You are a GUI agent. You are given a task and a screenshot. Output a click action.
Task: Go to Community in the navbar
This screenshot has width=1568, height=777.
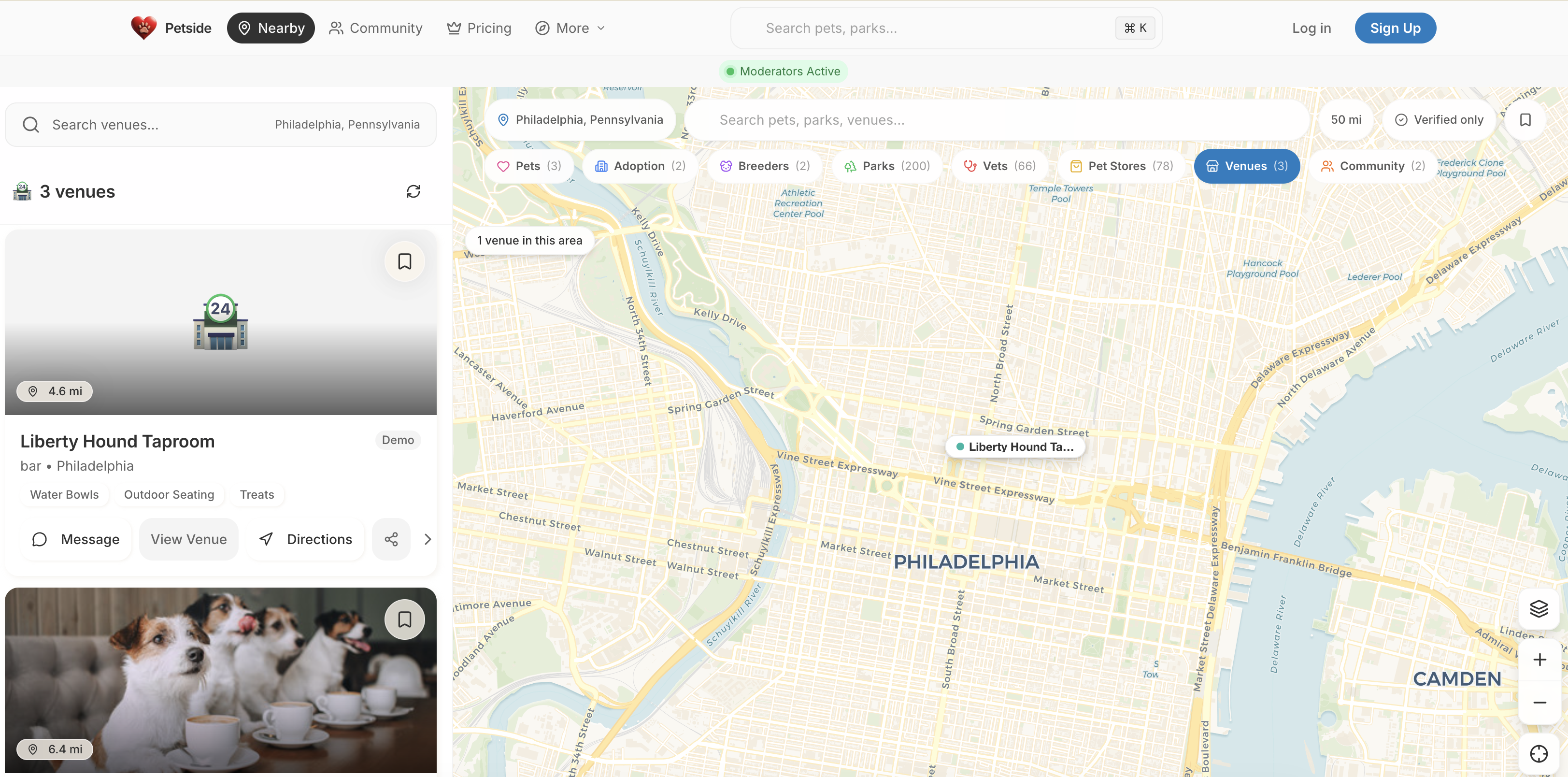point(375,28)
